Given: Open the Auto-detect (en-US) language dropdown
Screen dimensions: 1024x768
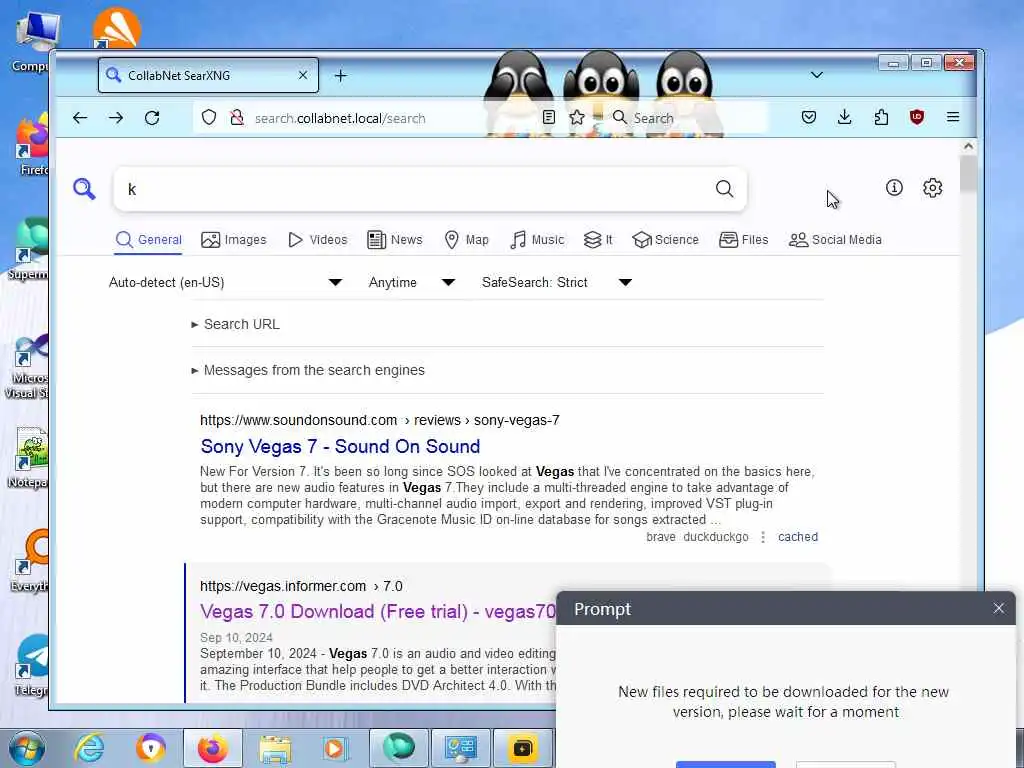Looking at the screenshot, I should 225,283.
